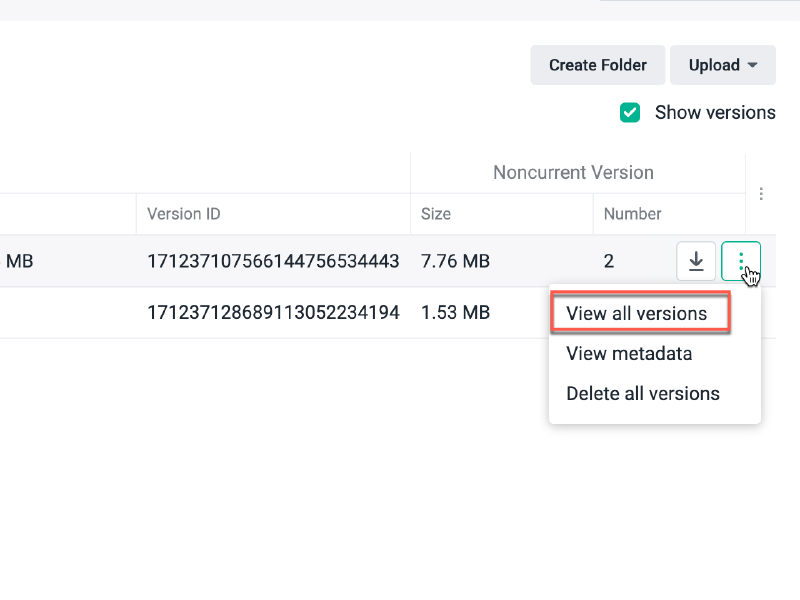
Task: Select version ID ending in 6534443
Action: (x=273, y=261)
